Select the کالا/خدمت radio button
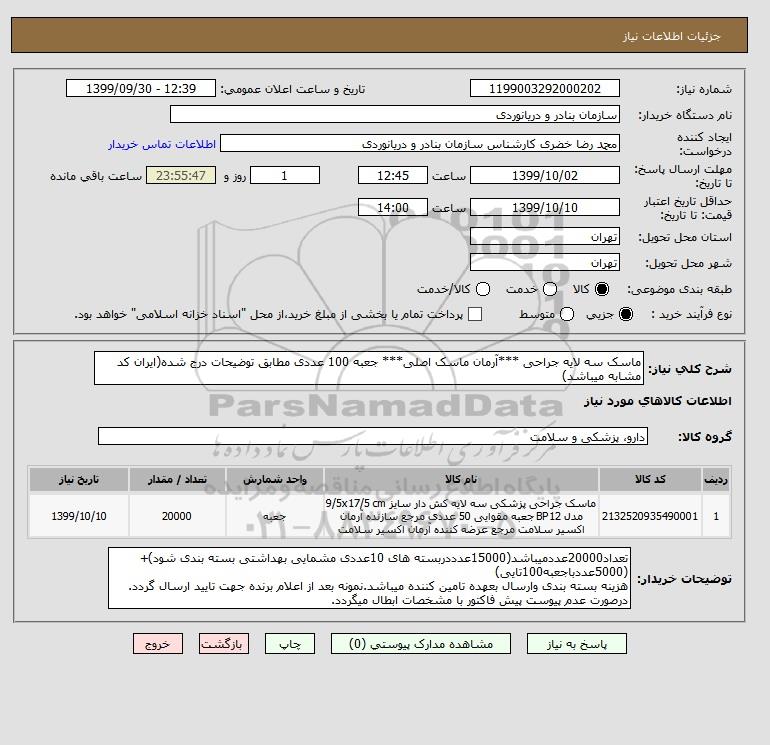 click(483, 289)
